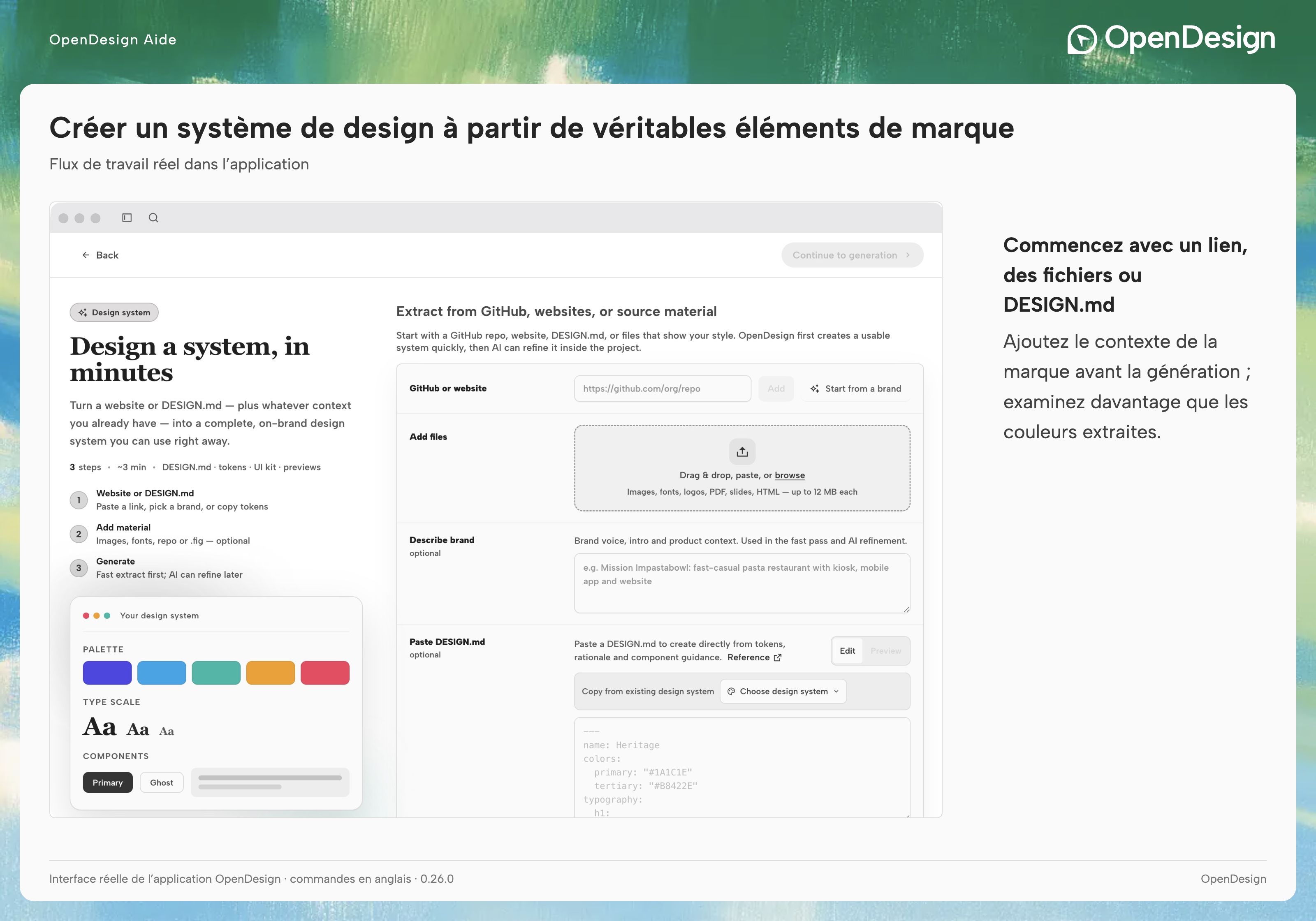Click the largest Aa type scale sample
The height and width of the screenshot is (921, 1316).
100,727
